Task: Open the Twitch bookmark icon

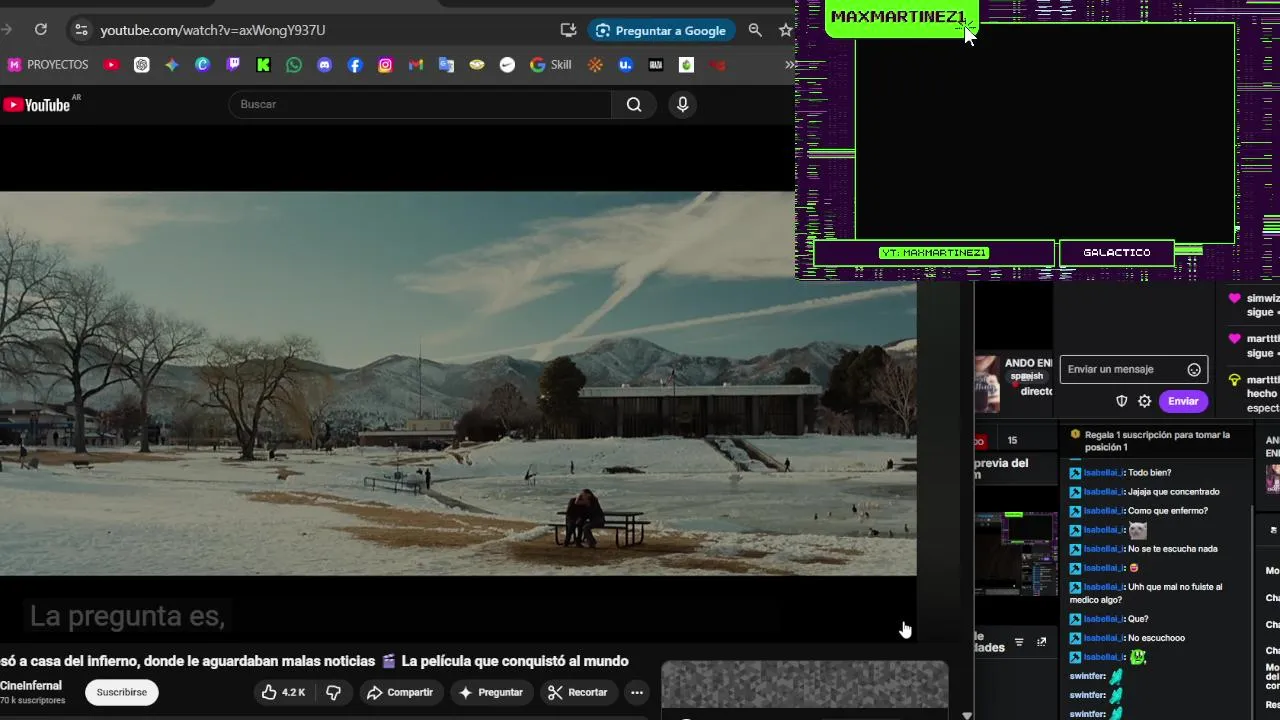Action: (233, 65)
